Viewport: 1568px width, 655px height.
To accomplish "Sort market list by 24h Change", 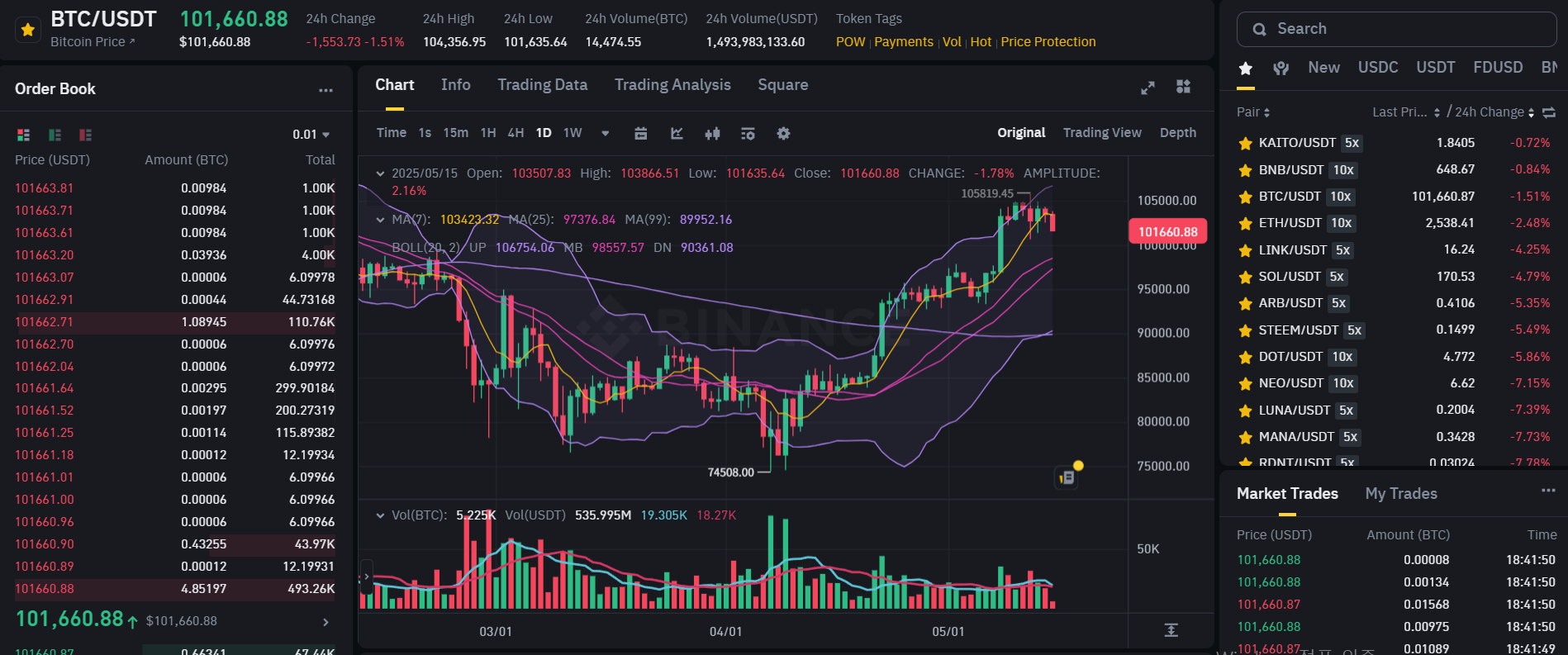I will coord(1494,112).
